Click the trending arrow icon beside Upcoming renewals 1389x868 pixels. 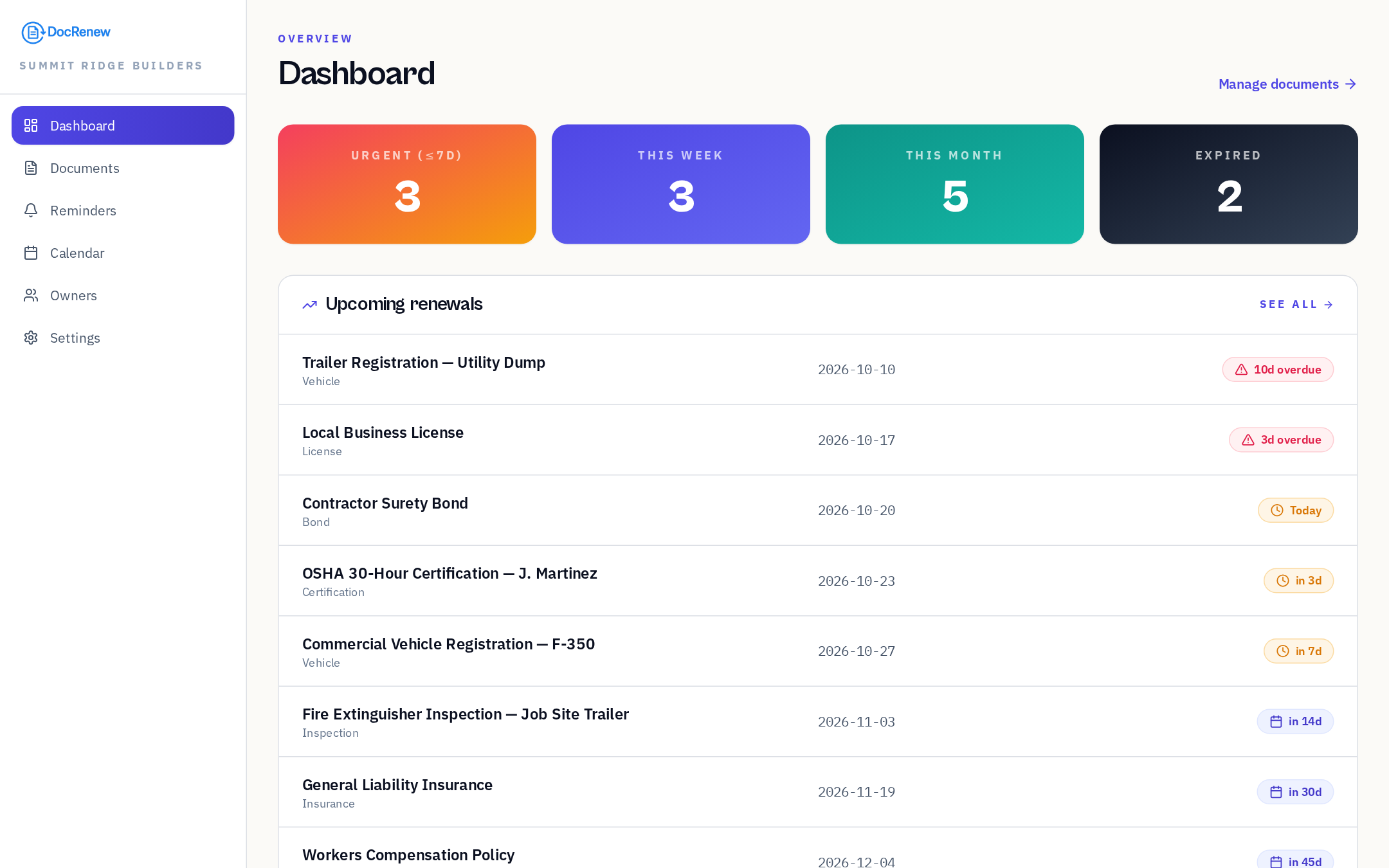coord(310,304)
